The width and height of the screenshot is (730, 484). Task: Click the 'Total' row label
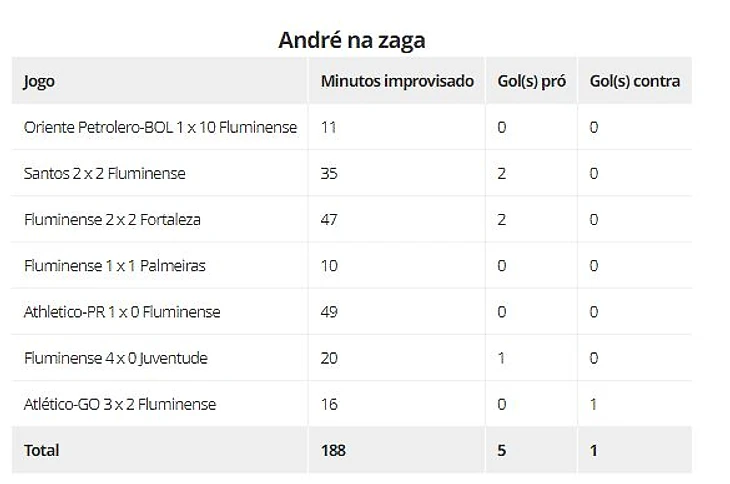(41, 450)
